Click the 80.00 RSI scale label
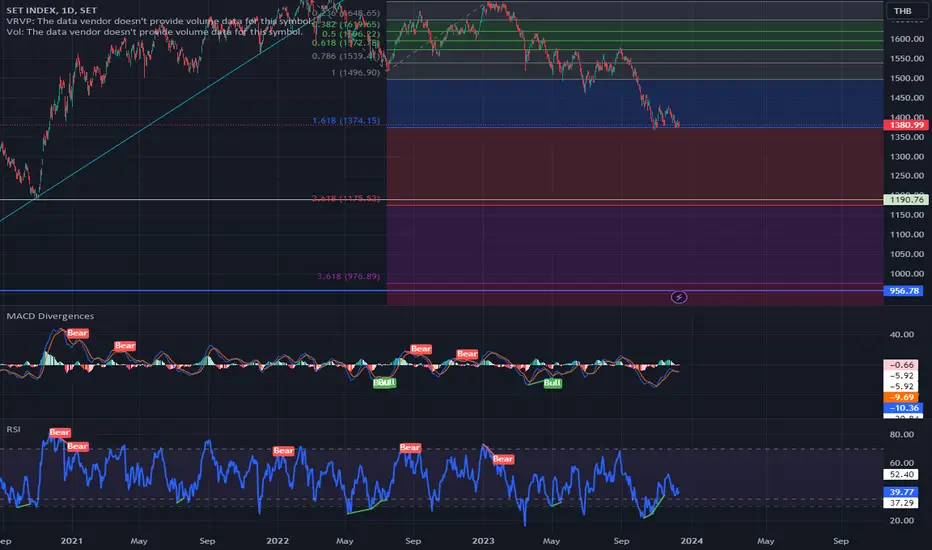The image size is (932, 550). tap(901, 434)
